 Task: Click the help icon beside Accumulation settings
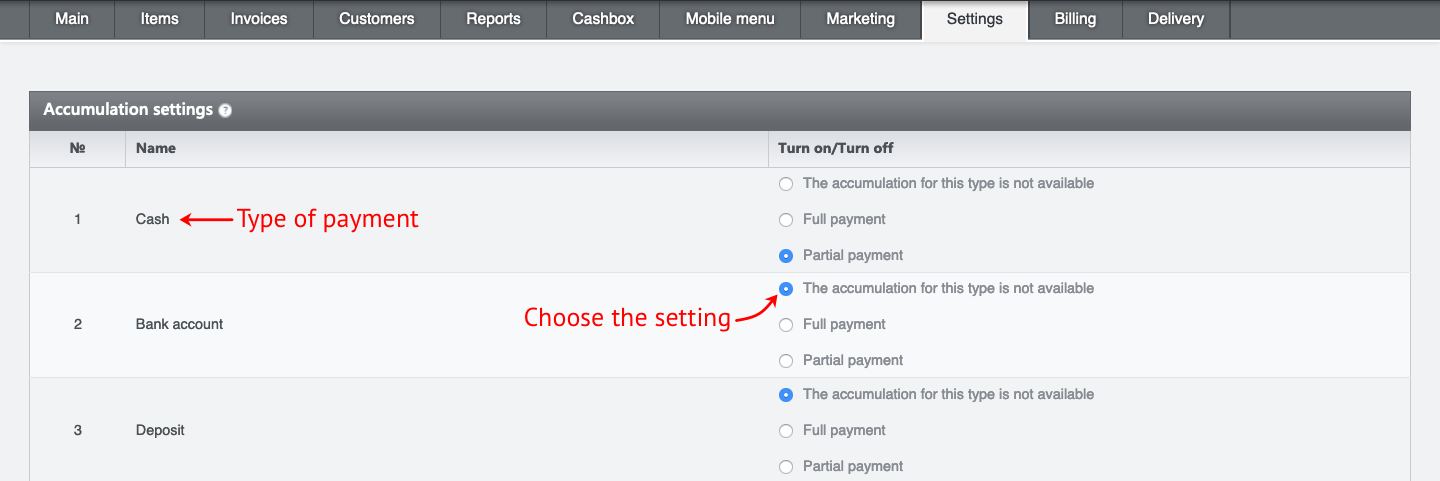click(225, 111)
